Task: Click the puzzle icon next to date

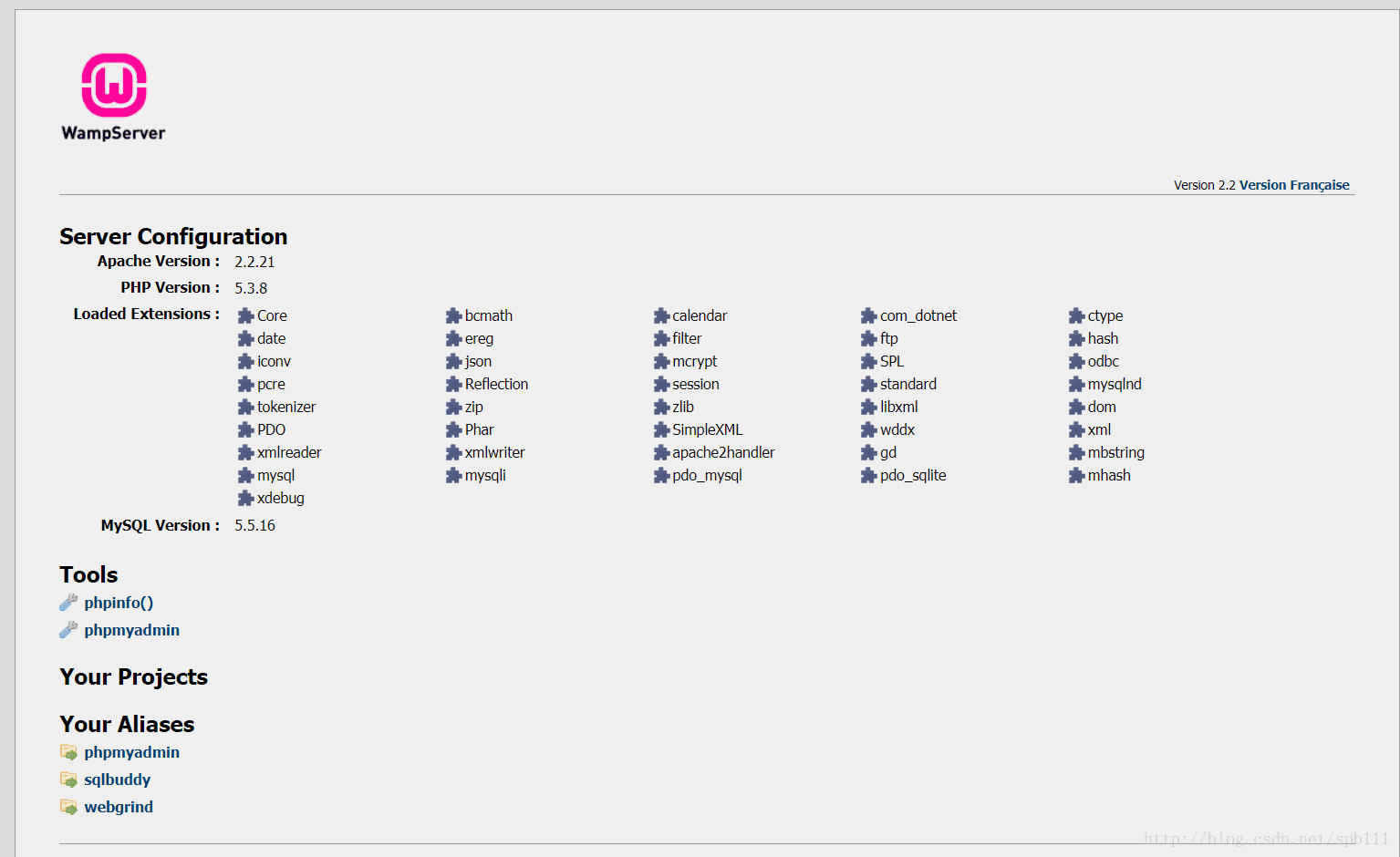Action: (x=245, y=338)
